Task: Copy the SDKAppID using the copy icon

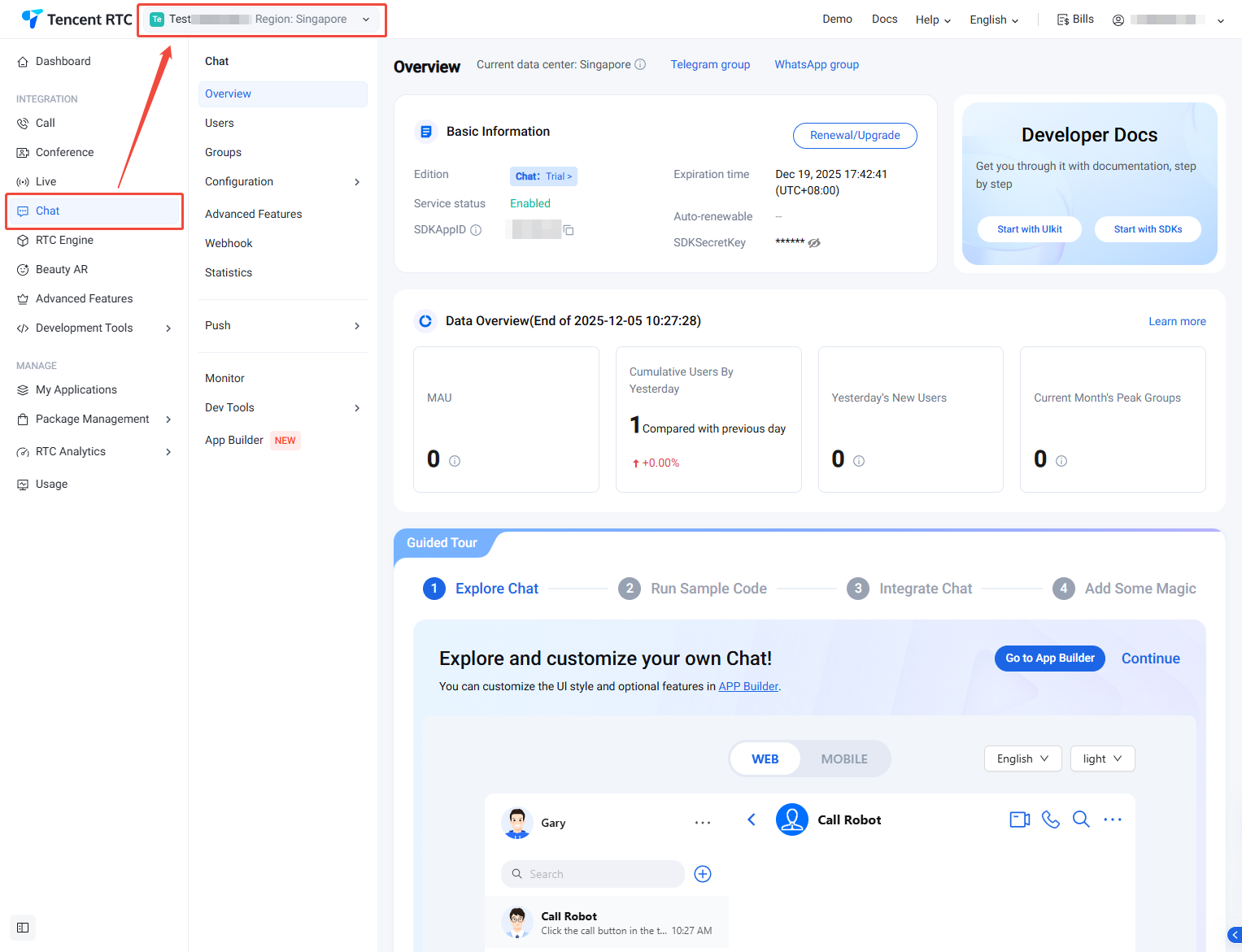Action: pyautogui.click(x=569, y=231)
